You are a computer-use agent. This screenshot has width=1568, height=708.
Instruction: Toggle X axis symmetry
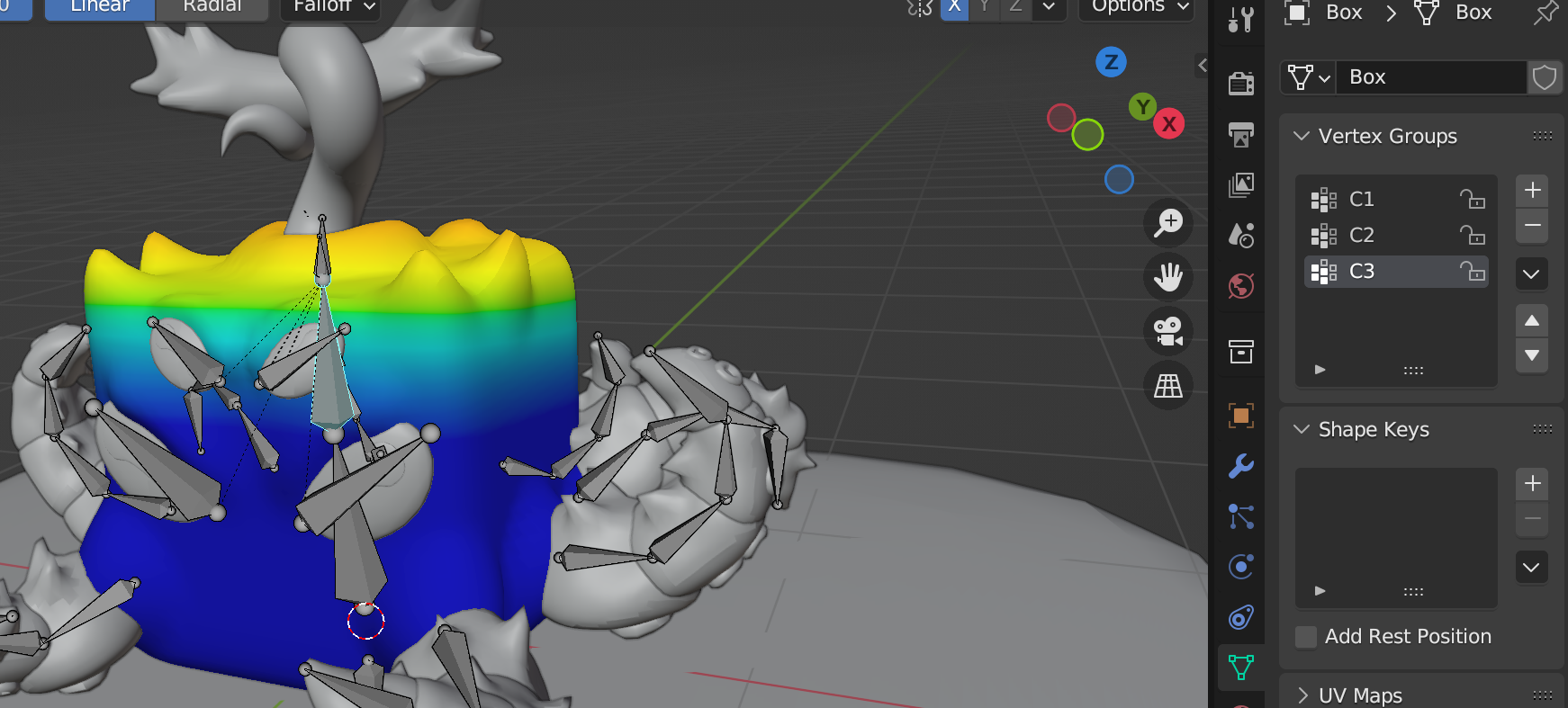tap(954, 7)
